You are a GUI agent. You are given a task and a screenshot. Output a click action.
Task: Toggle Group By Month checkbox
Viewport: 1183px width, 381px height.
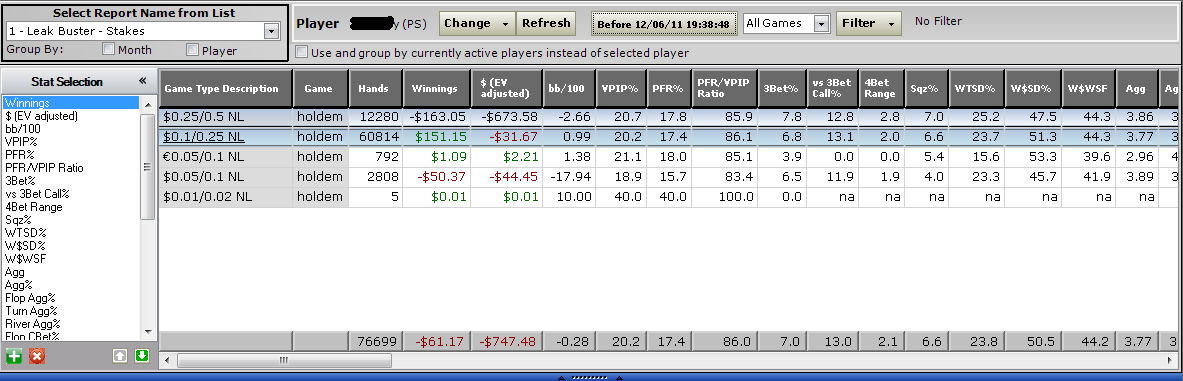(109, 50)
